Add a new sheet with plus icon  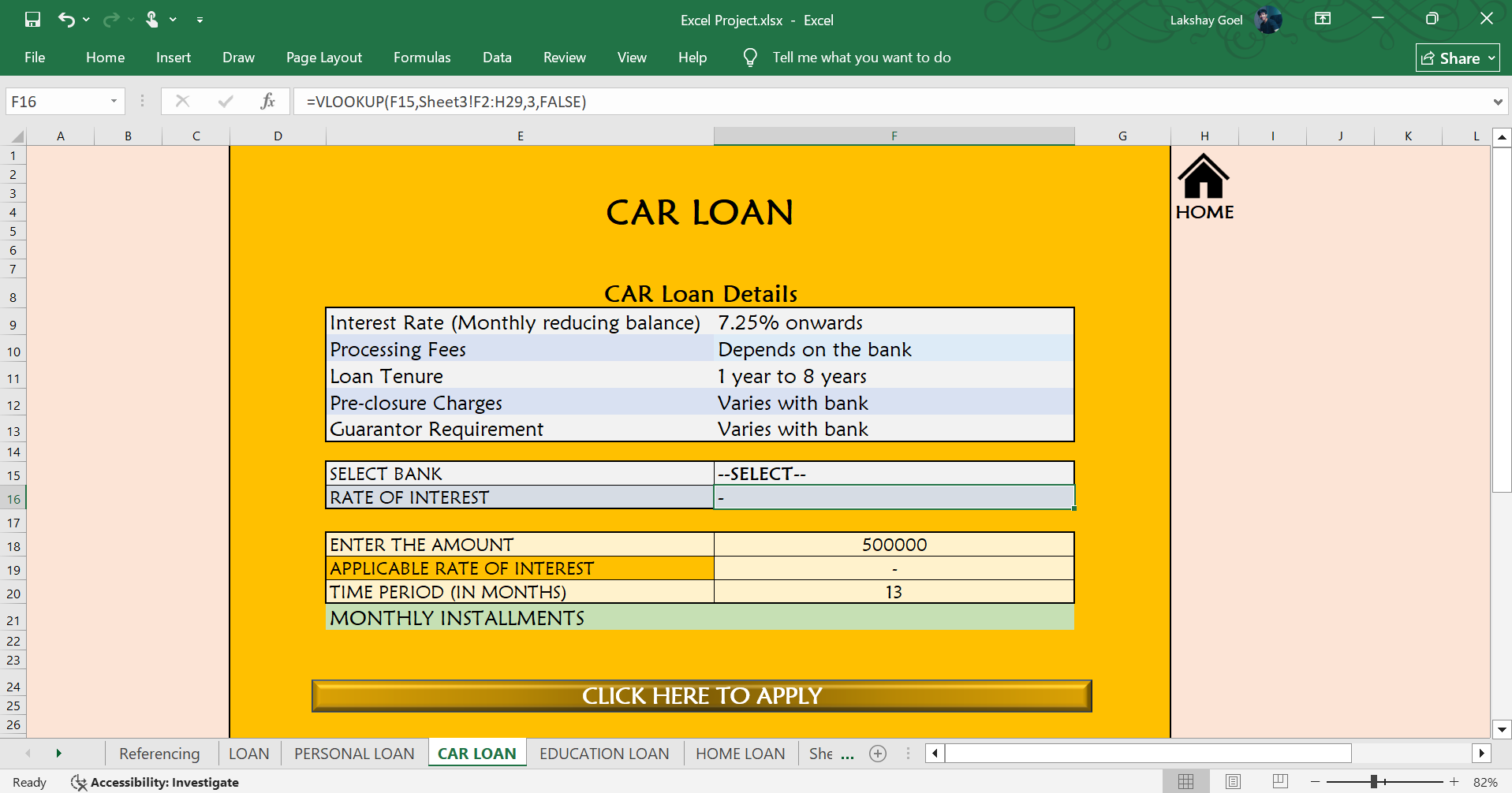878,754
